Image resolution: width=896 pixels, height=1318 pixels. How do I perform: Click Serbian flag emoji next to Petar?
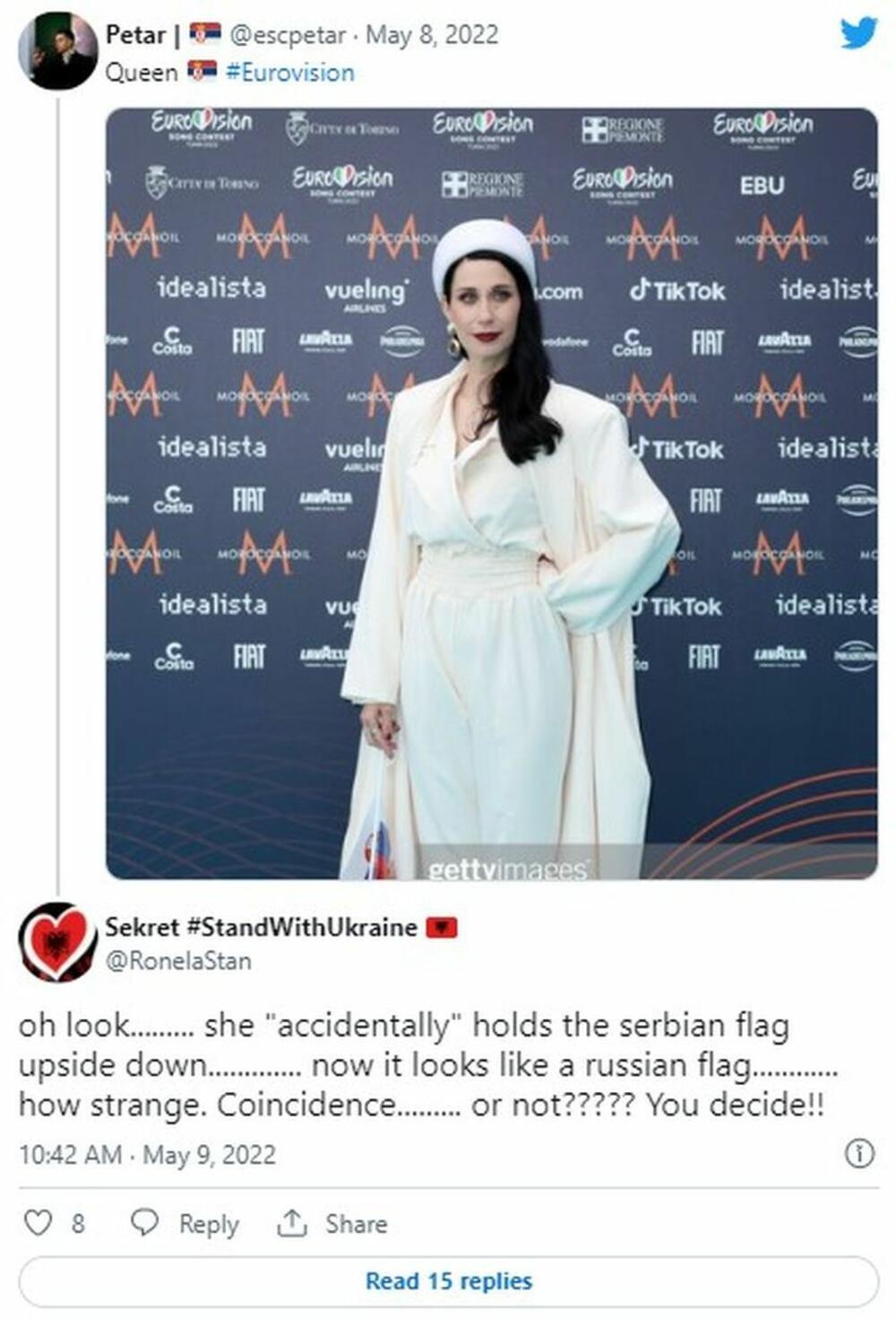(205, 35)
